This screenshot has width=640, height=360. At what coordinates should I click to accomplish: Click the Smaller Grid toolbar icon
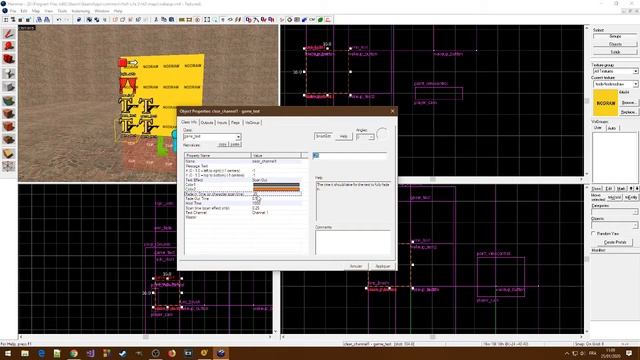(20, 20)
